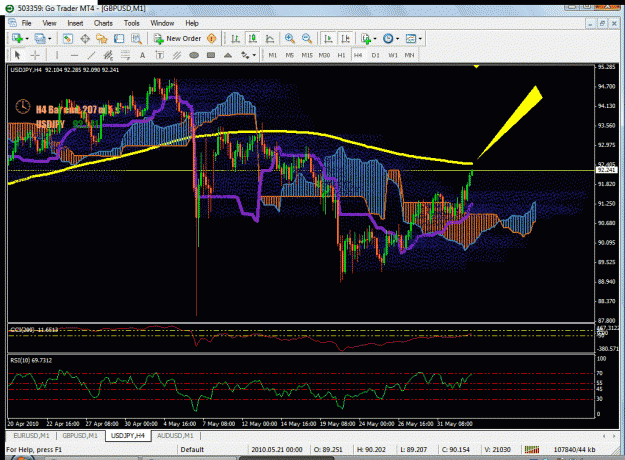Open the Tools menu

(132, 23)
